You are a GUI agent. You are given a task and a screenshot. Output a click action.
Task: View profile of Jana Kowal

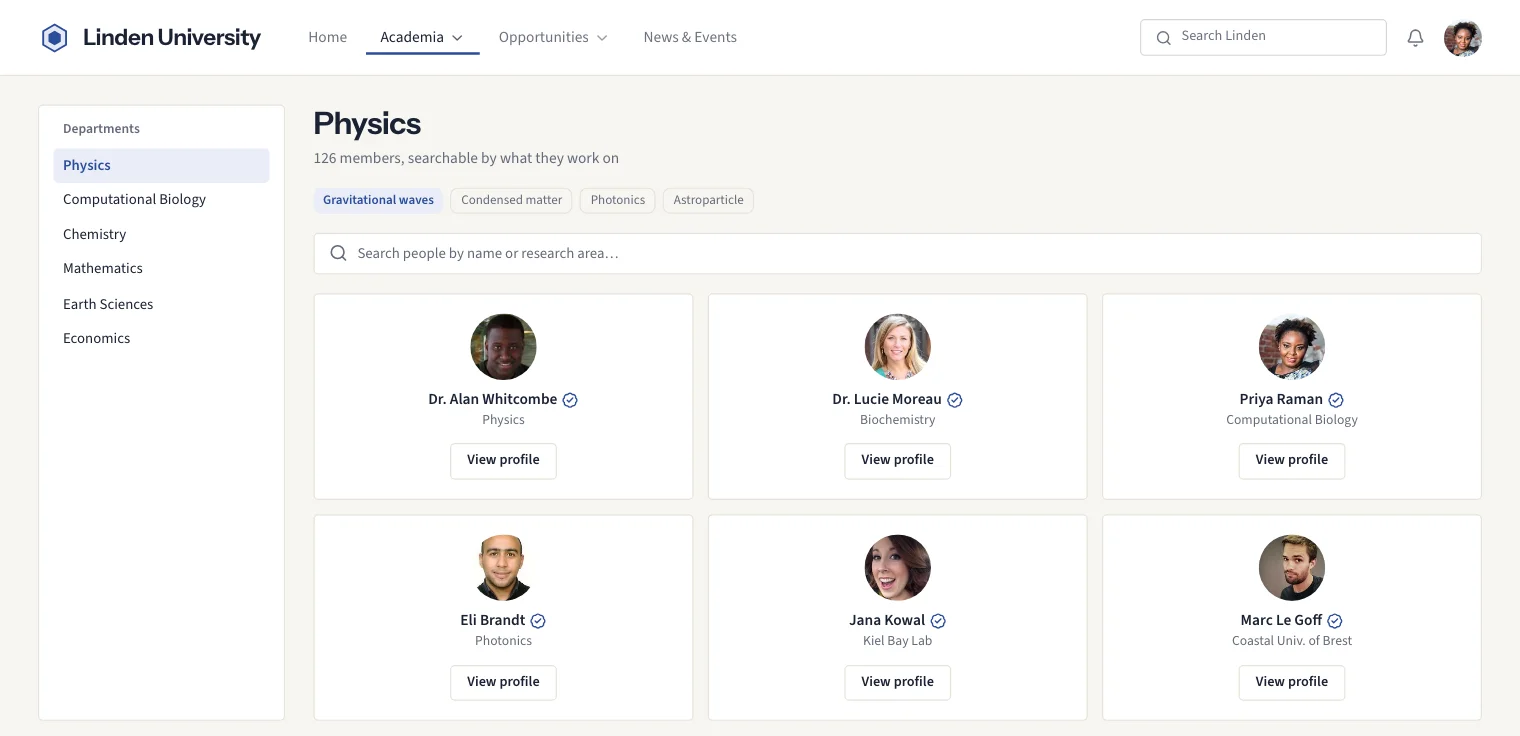[x=898, y=683]
